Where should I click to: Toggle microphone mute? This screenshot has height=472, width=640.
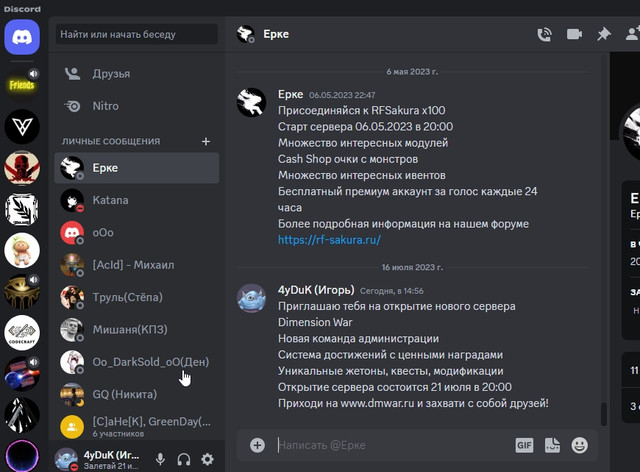coord(160,459)
